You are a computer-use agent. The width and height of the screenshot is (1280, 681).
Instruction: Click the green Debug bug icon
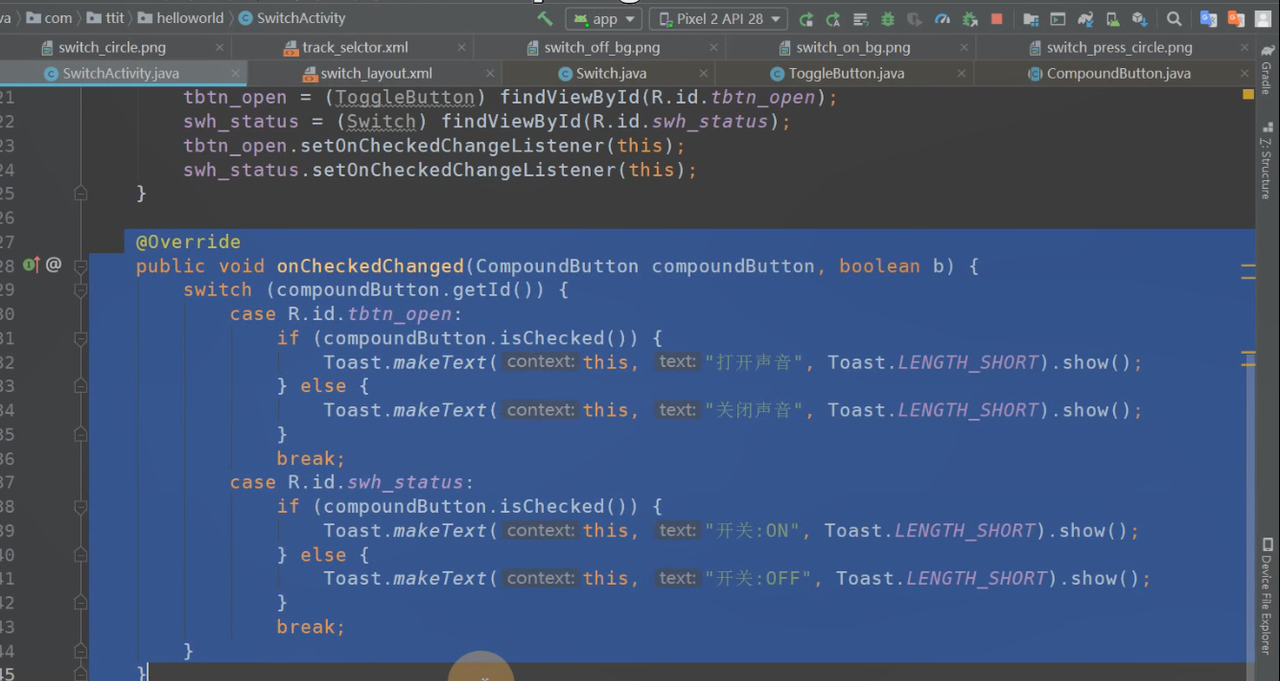(x=887, y=19)
